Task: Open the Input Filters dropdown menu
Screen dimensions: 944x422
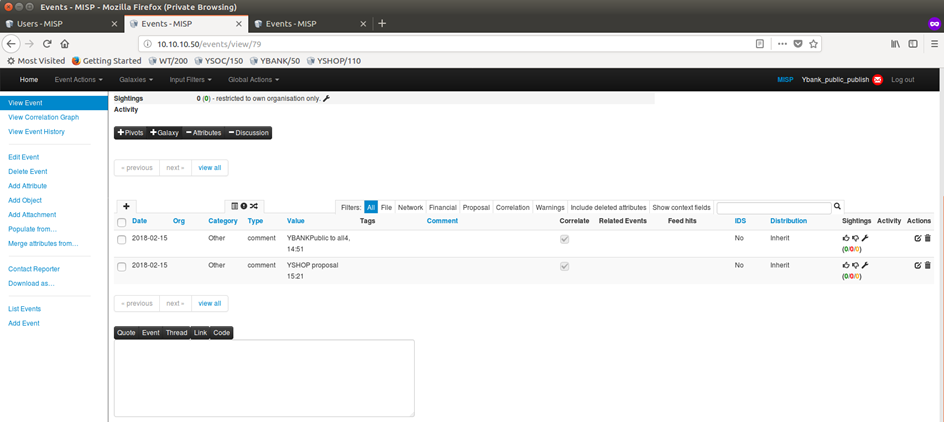Action: pyautogui.click(x=190, y=79)
